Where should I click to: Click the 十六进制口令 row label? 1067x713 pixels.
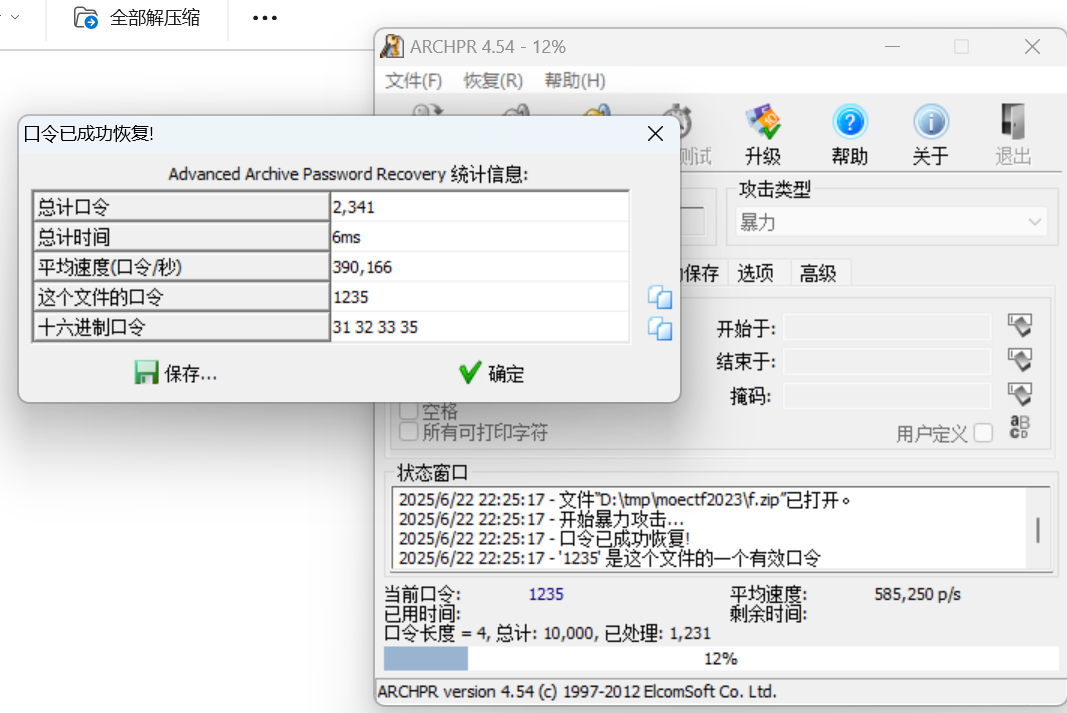click(x=181, y=327)
